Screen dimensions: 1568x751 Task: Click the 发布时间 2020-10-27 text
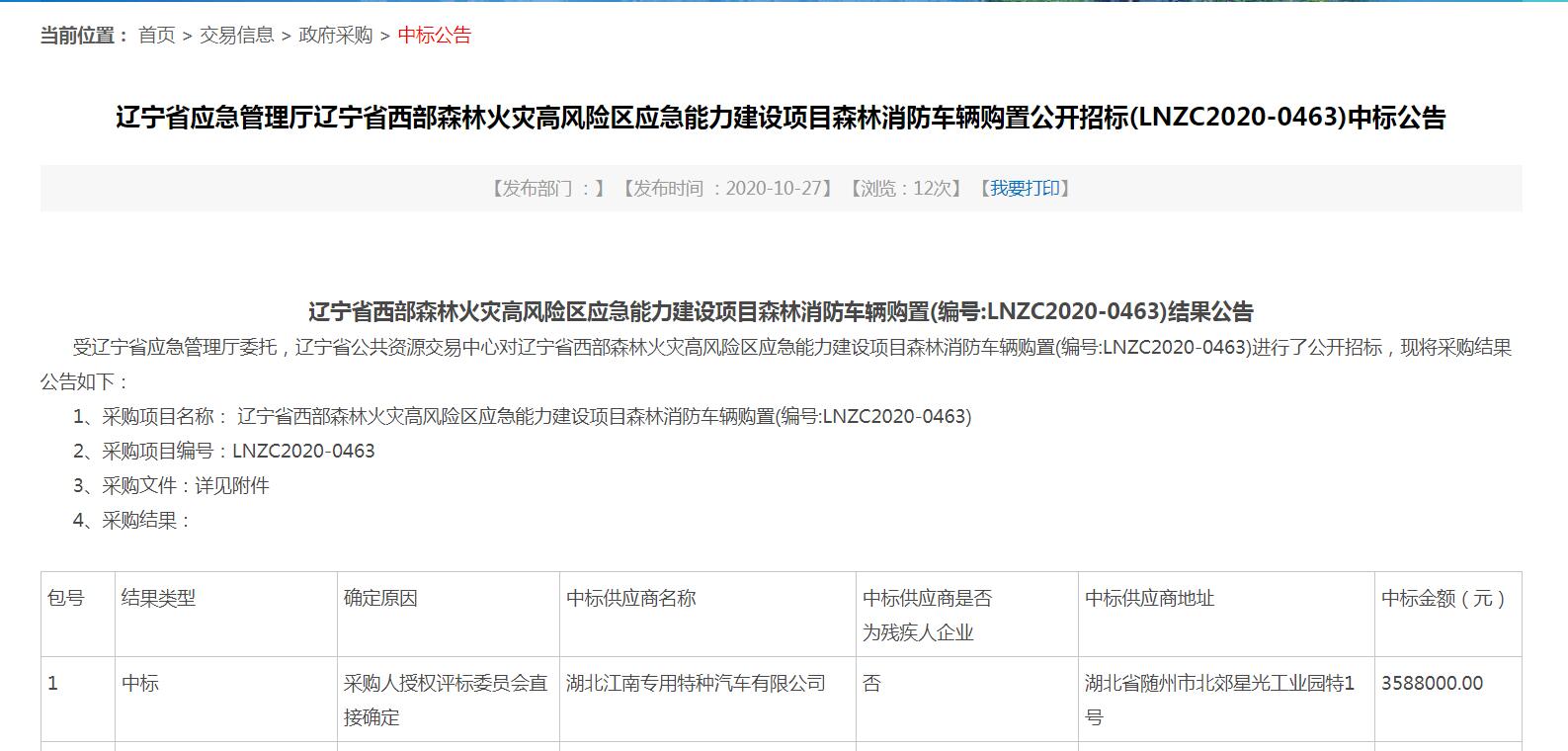726,188
